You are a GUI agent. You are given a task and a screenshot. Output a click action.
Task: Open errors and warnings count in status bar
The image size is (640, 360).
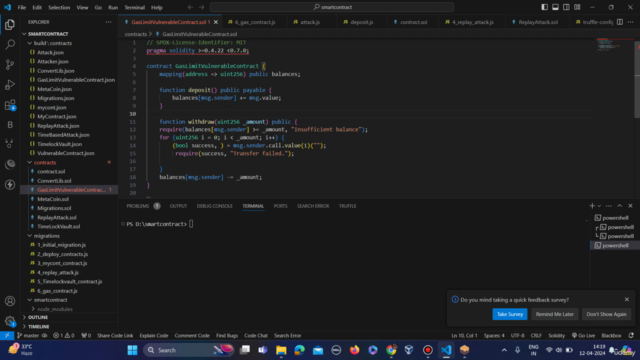click(64, 336)
